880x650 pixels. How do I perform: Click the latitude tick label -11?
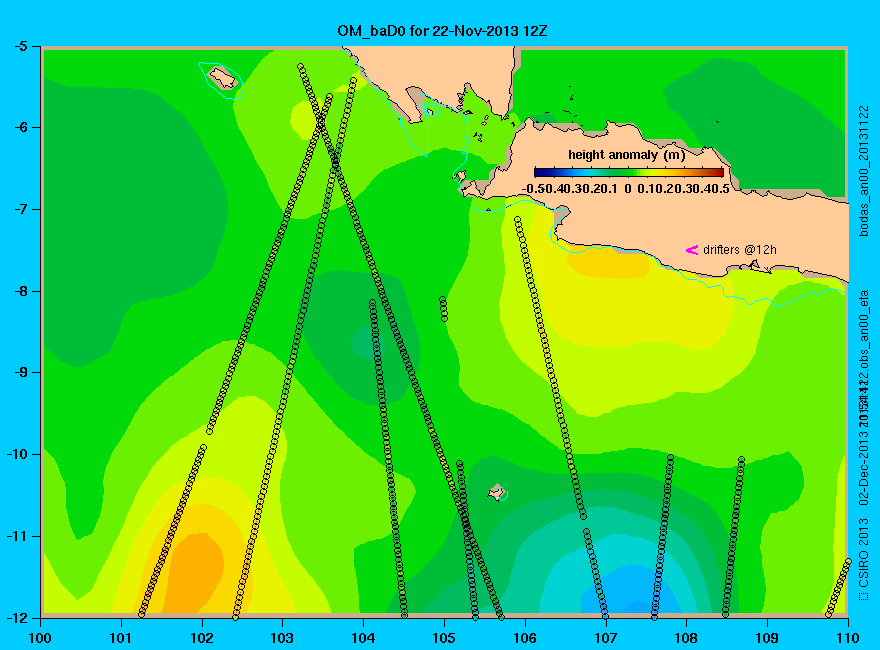[x=16, y=536]
